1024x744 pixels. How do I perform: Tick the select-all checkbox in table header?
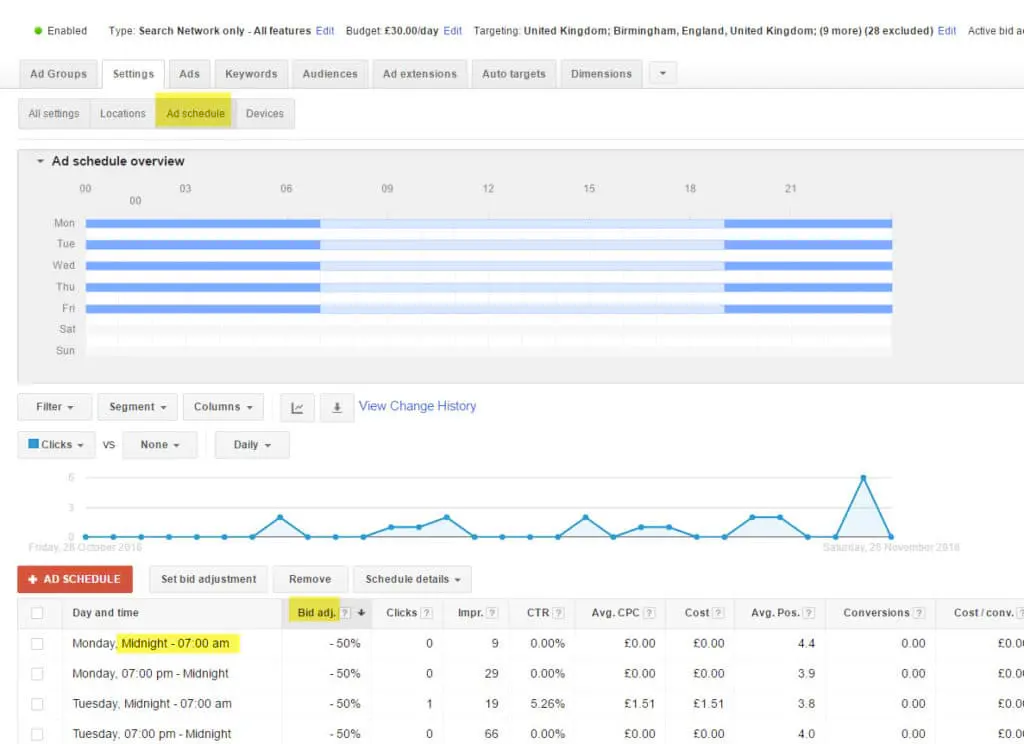(x=37, y=613)
